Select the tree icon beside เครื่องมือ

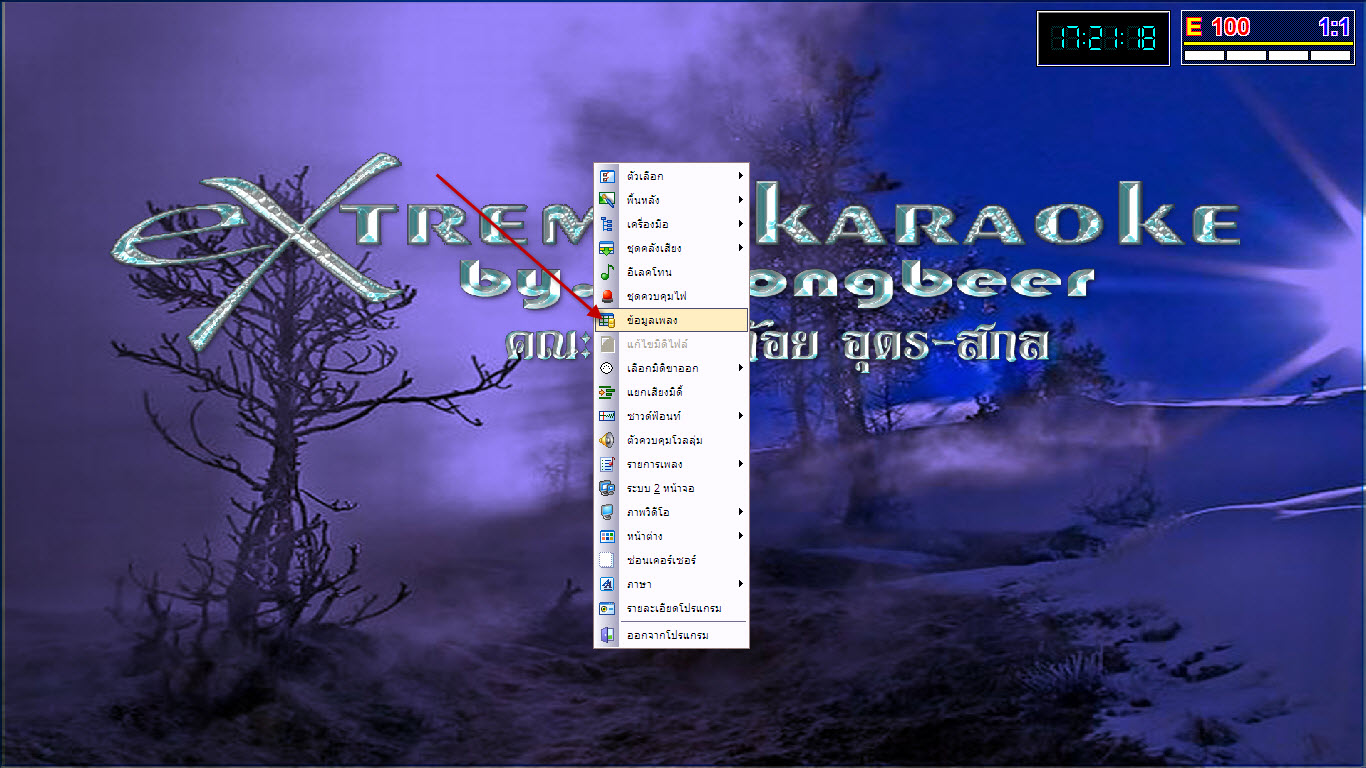[607, 224]
